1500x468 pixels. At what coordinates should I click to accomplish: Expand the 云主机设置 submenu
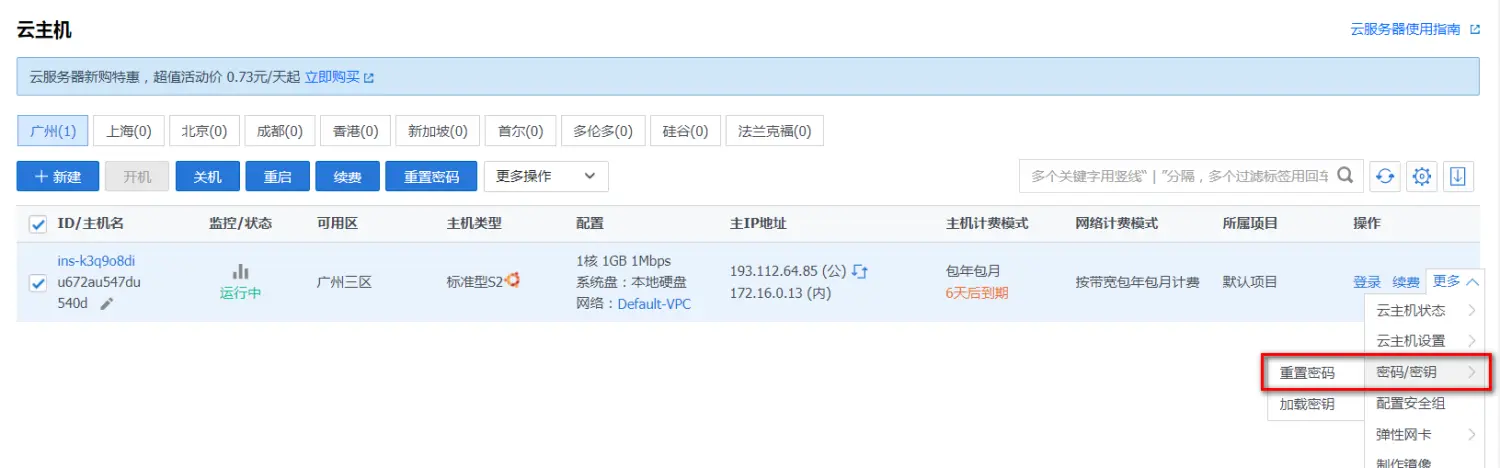pyautogui.click(x=1471, y=341)
